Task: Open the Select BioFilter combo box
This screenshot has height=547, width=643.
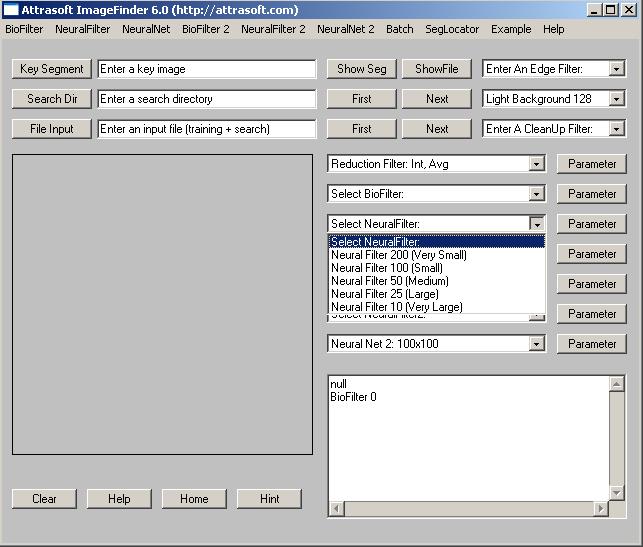Action: [537, 194]
